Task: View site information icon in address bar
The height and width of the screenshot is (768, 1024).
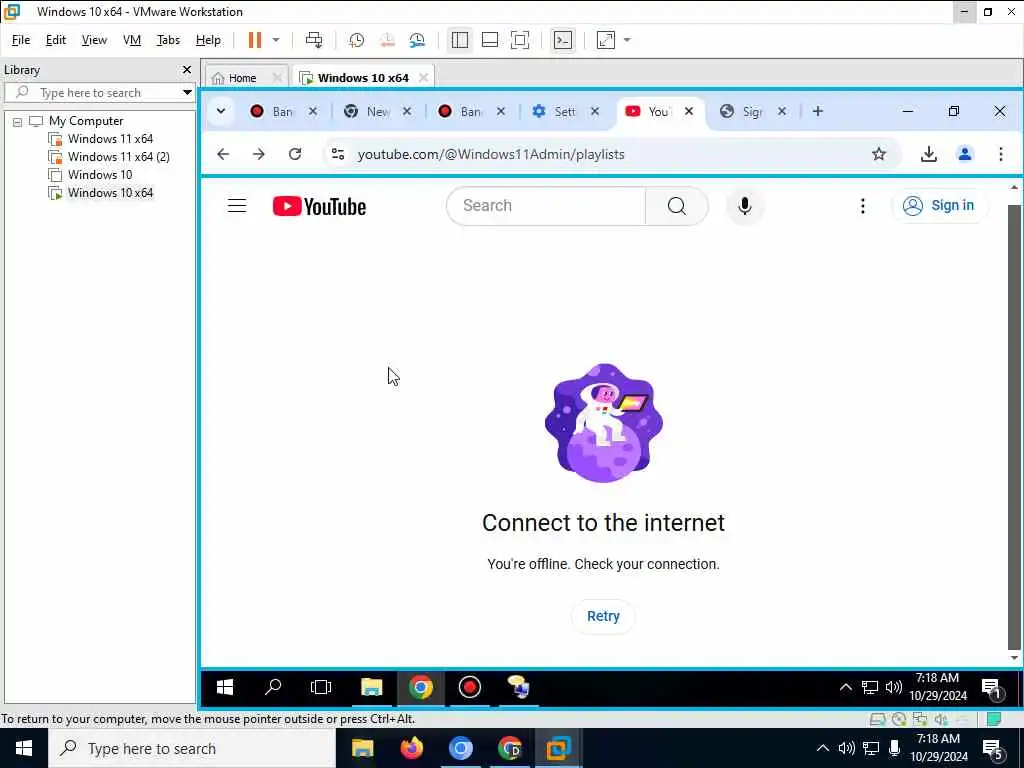Action: [338, 154]
